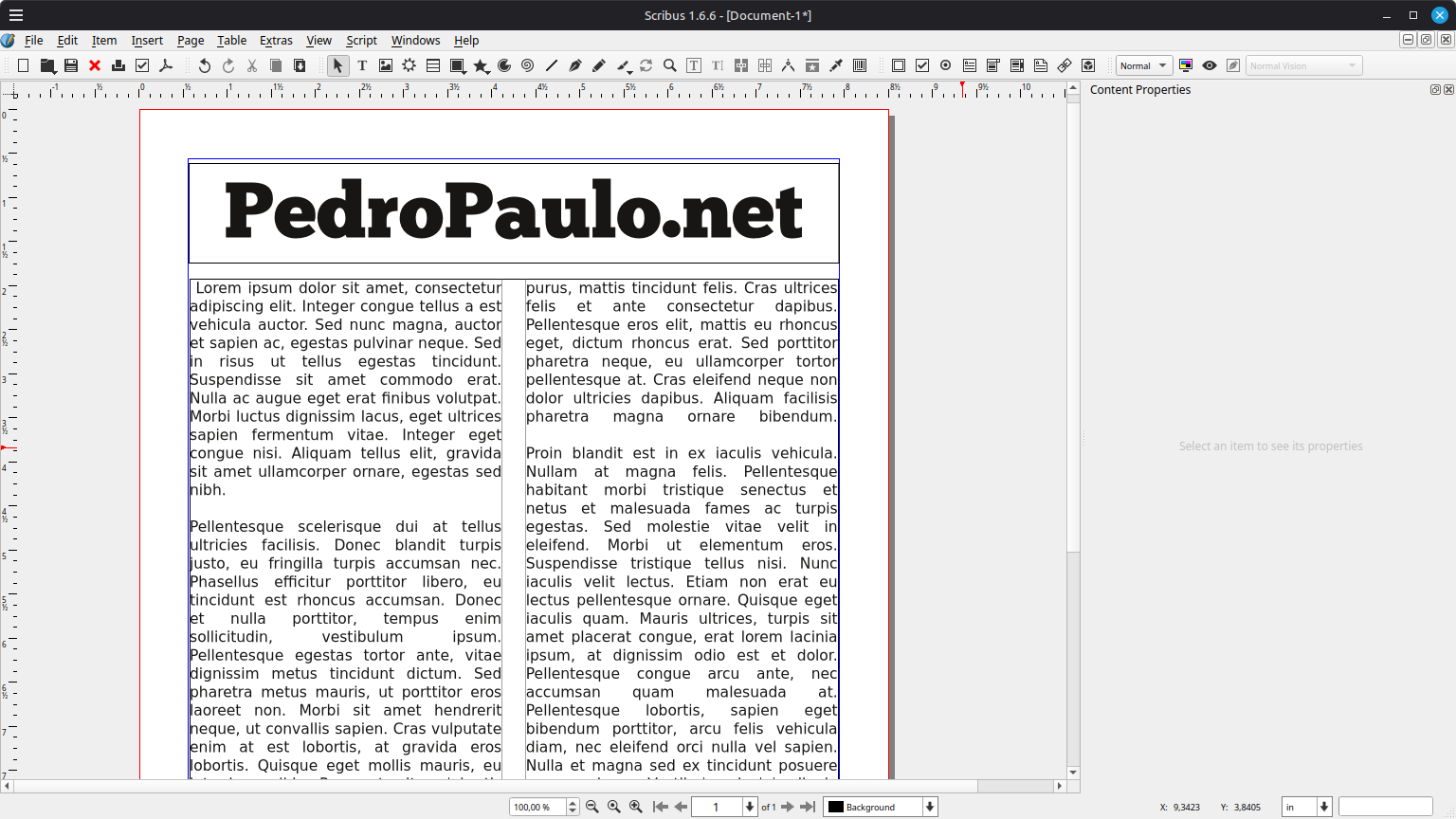Open the Background layer selector

879,807
